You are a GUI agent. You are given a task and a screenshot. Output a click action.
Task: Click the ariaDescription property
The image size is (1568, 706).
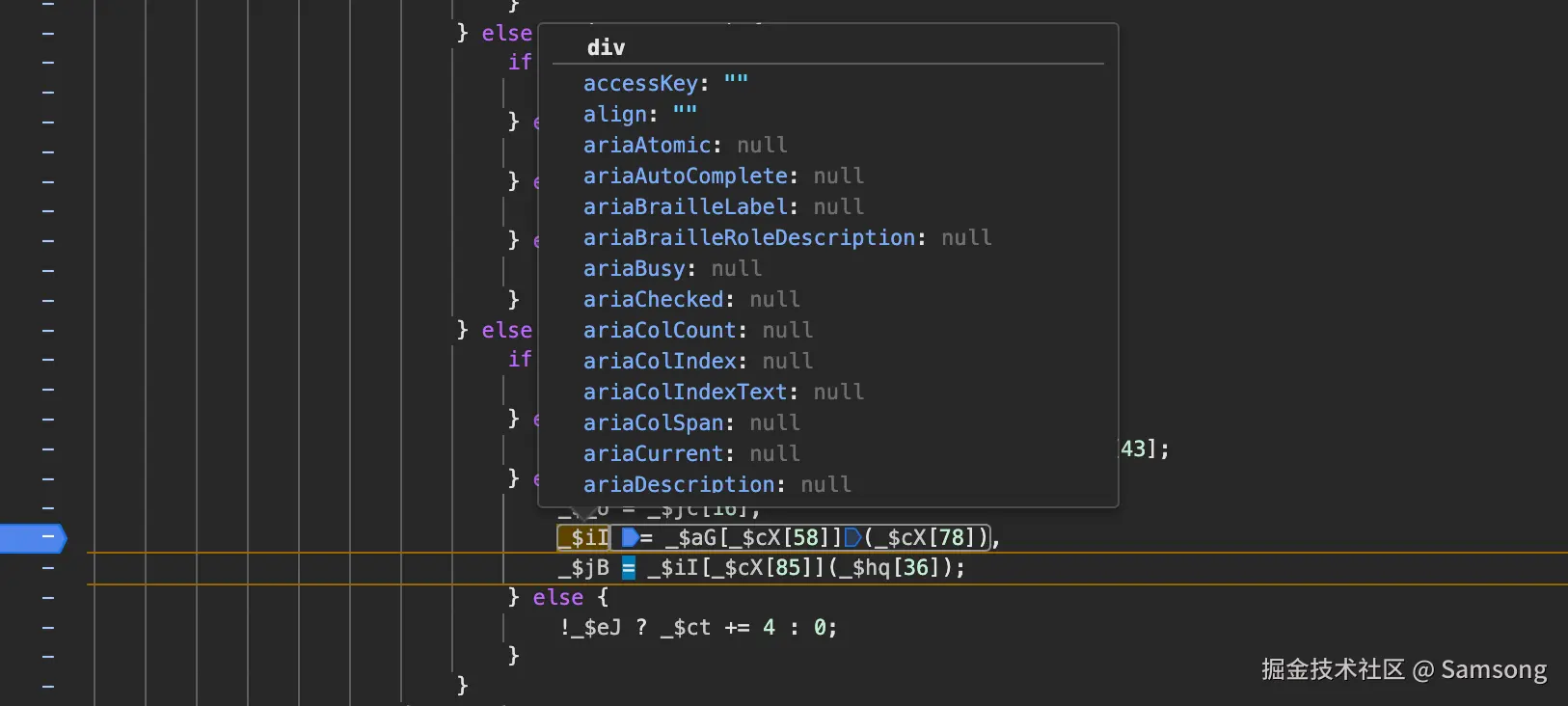pos(717,484)
